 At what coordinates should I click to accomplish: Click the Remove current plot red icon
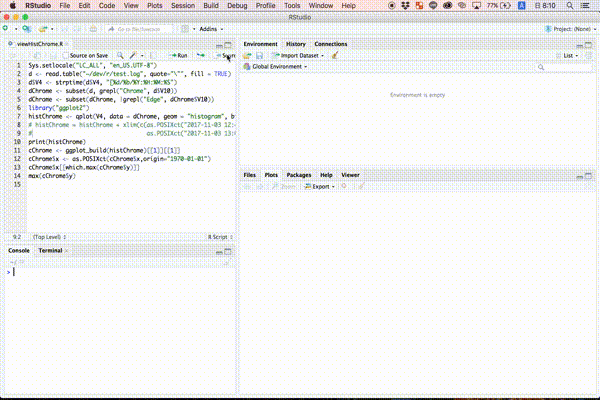344,186
